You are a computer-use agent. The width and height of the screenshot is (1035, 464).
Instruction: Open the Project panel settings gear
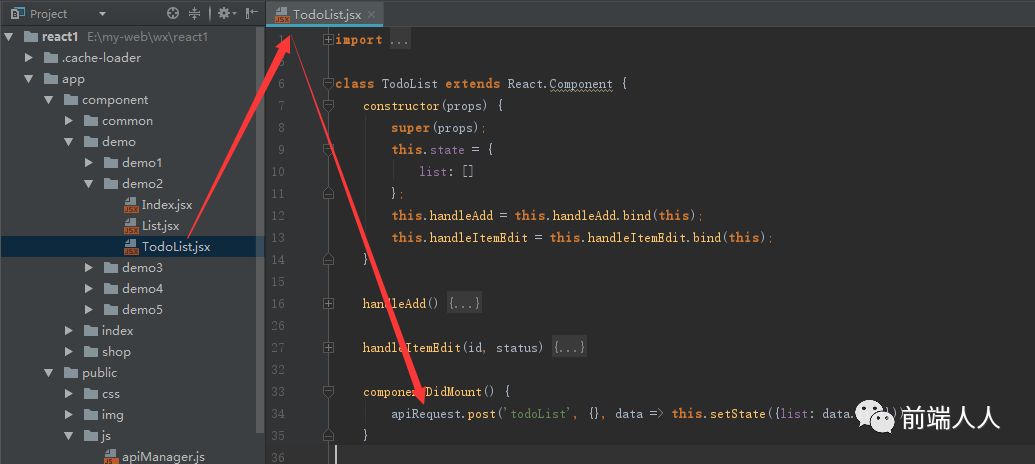[x=227, y=13]
